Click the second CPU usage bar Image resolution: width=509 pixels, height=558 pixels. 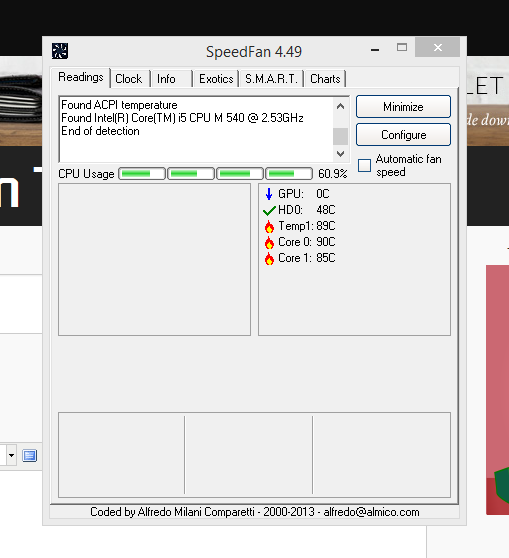click(x=191, y=174)
